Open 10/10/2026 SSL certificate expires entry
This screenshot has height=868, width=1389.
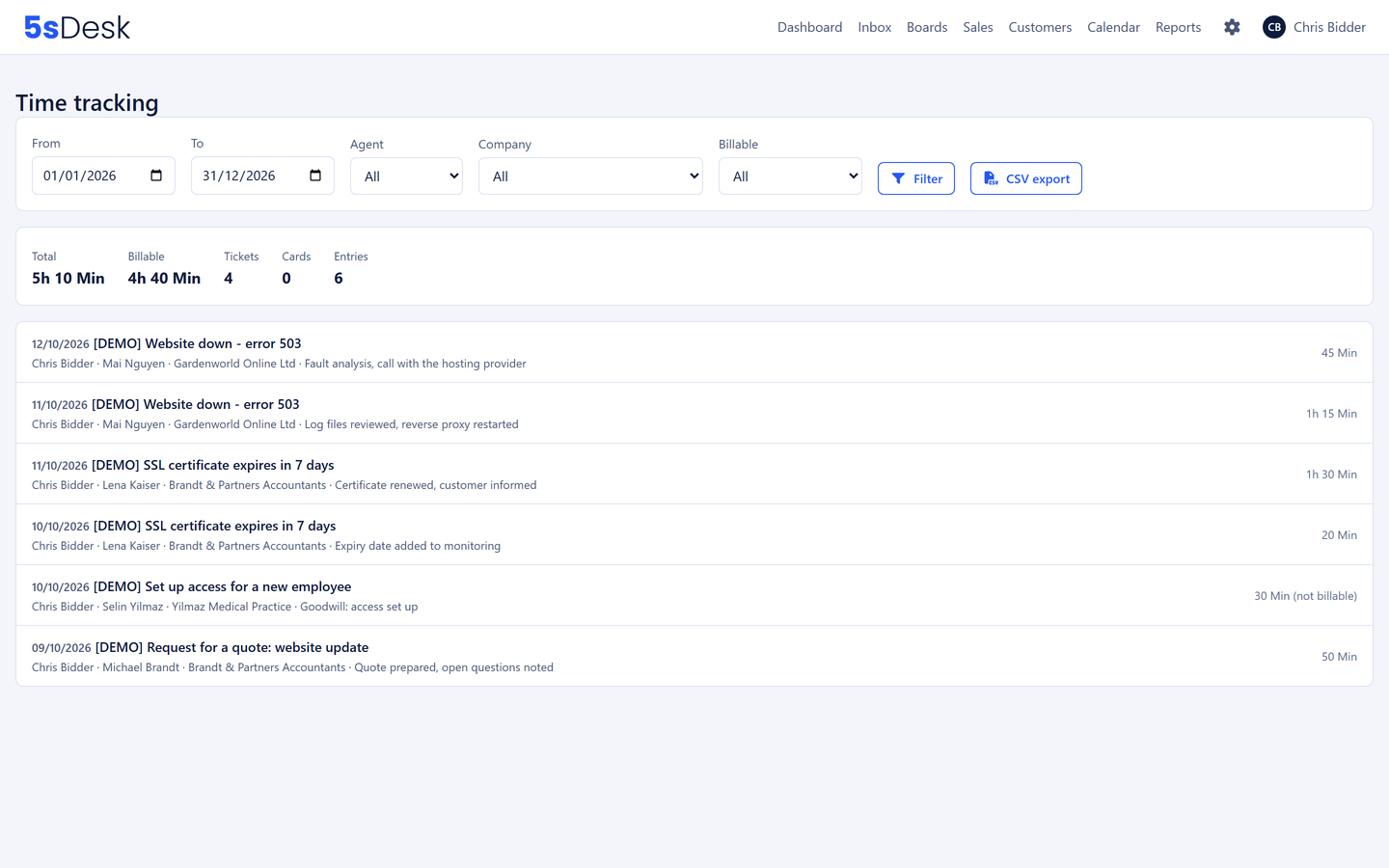[x=694, y=535]
